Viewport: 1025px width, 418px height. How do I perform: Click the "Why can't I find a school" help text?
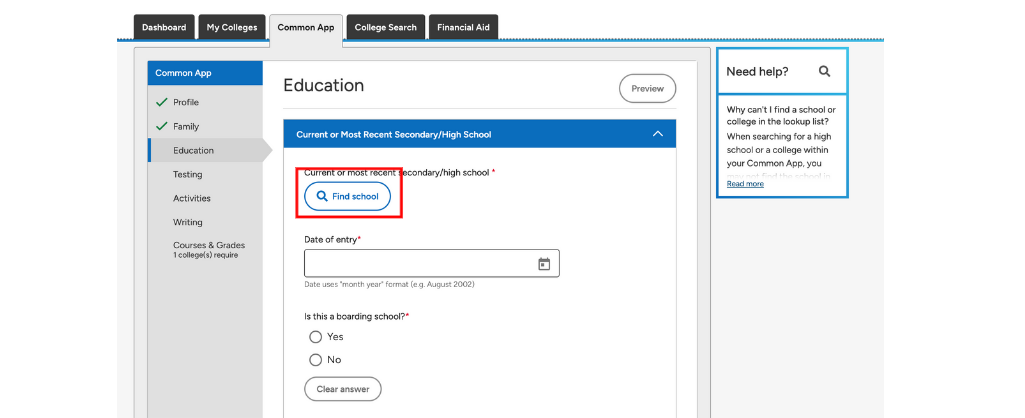click(781, 116)
